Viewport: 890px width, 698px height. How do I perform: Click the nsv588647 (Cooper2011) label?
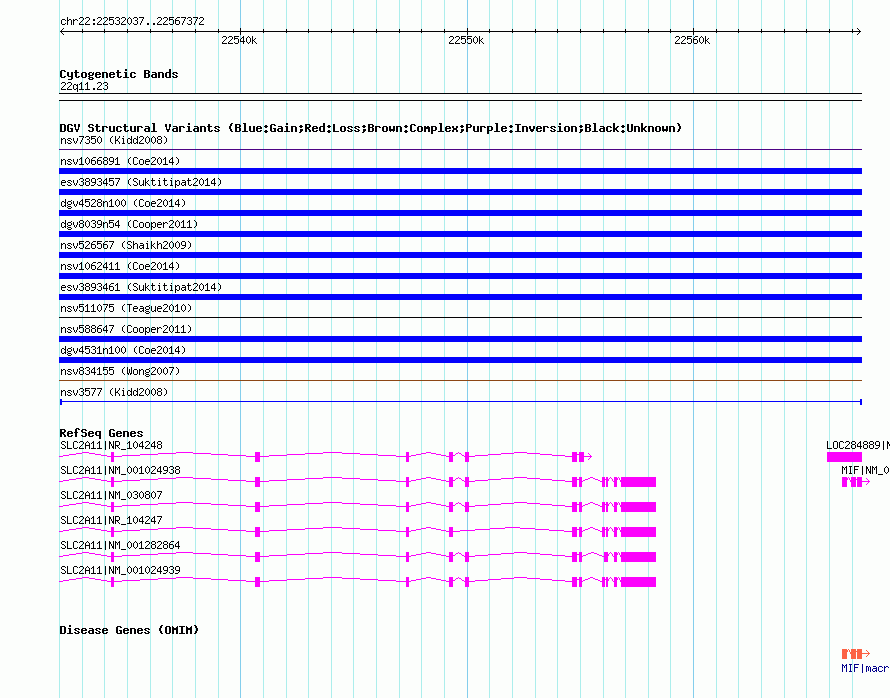point(126,329)
